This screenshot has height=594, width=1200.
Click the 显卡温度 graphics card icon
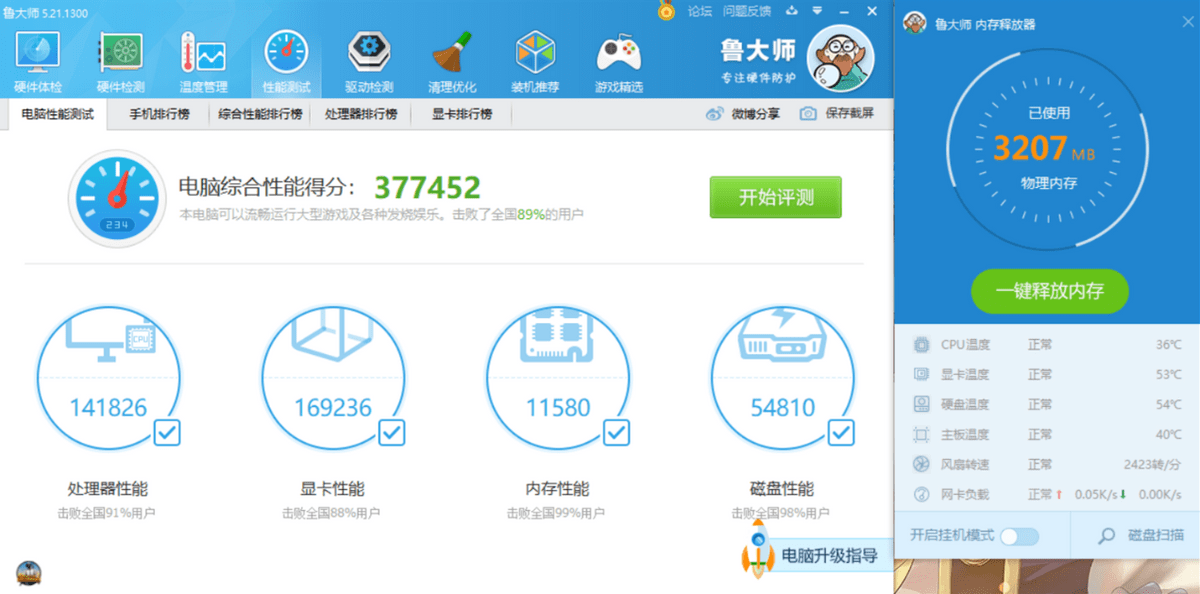pyautogui.click(x=921, y=375)
